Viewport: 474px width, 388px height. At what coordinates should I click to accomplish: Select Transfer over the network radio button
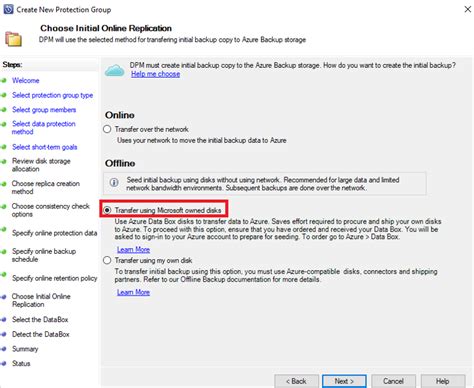[107, 129]
